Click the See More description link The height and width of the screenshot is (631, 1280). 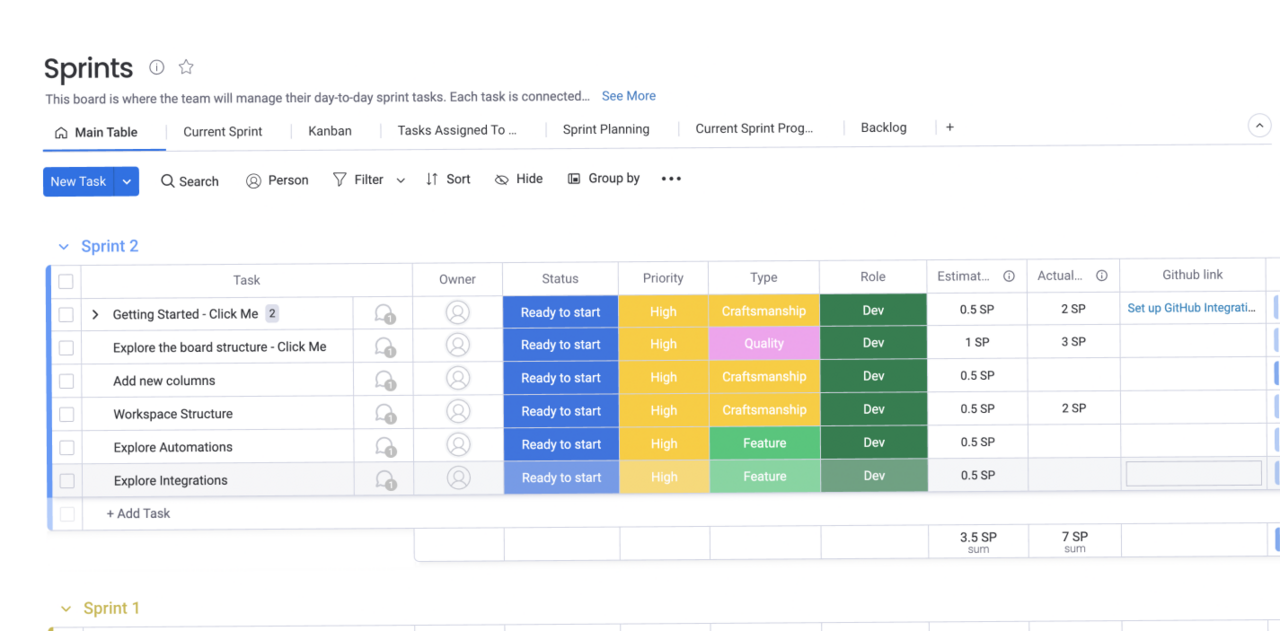coord(628,96)
